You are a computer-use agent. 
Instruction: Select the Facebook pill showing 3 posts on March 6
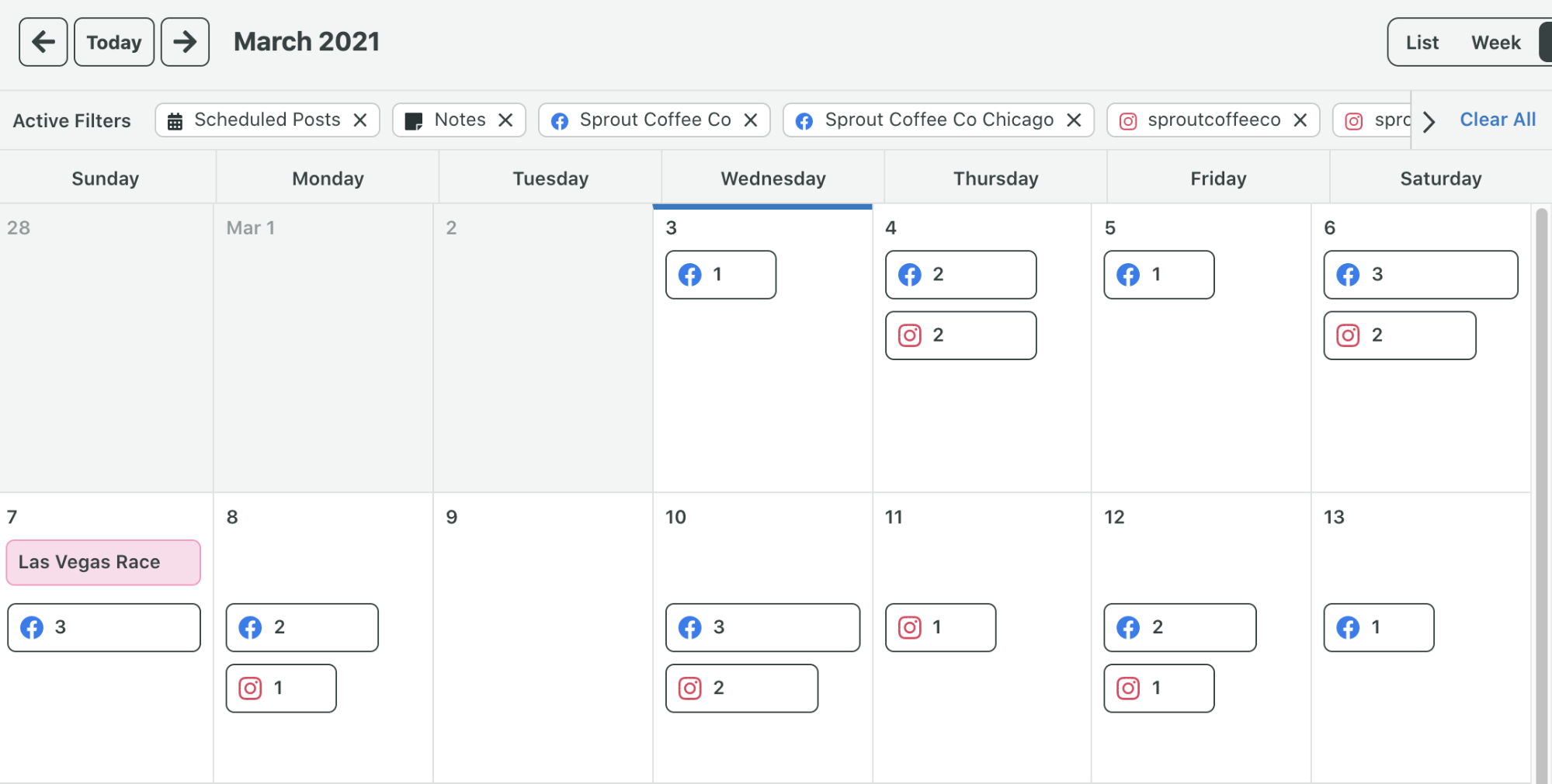pos(1420,274)
